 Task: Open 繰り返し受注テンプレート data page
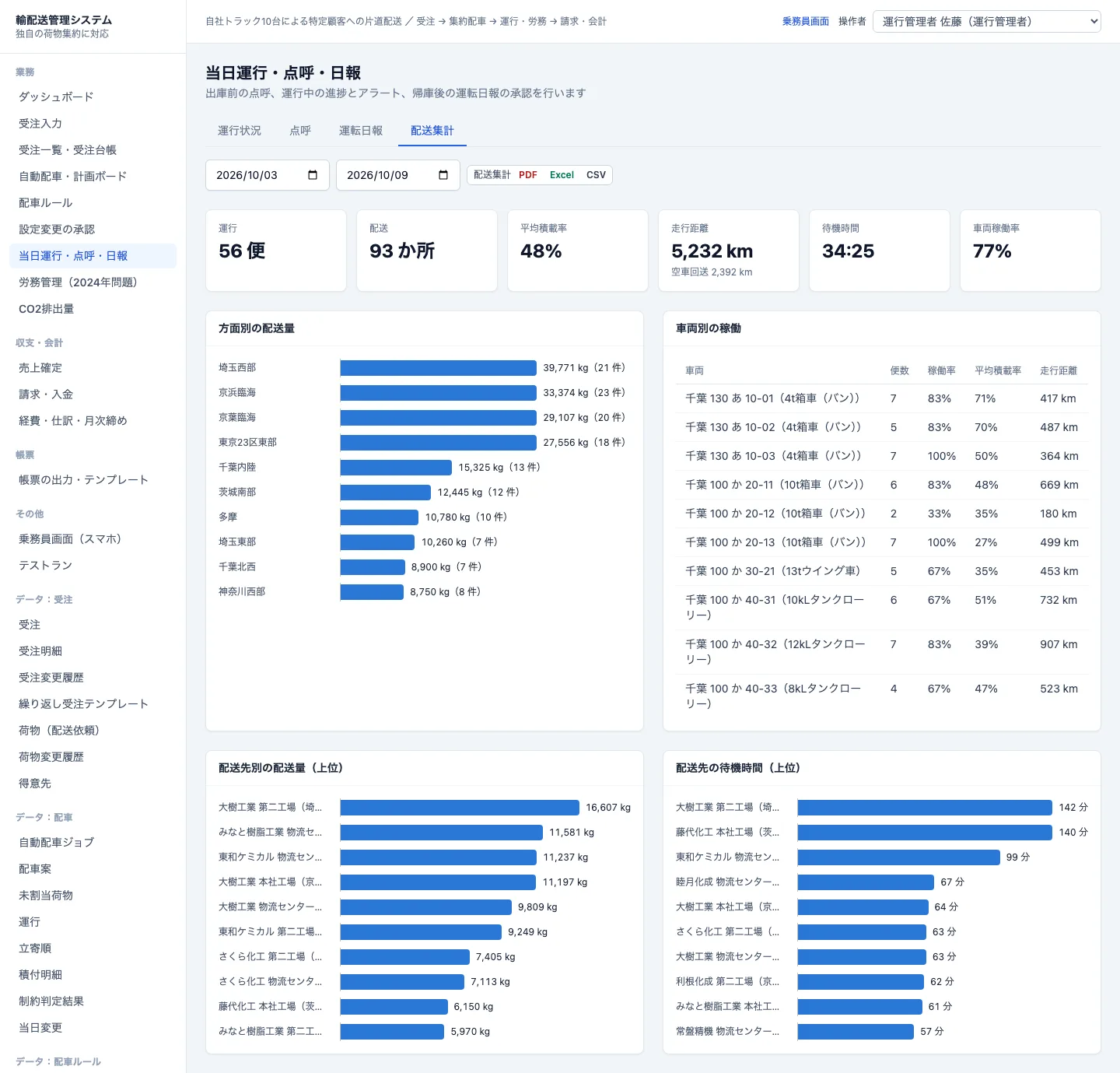pyautogui.click(x=93, y=704)
